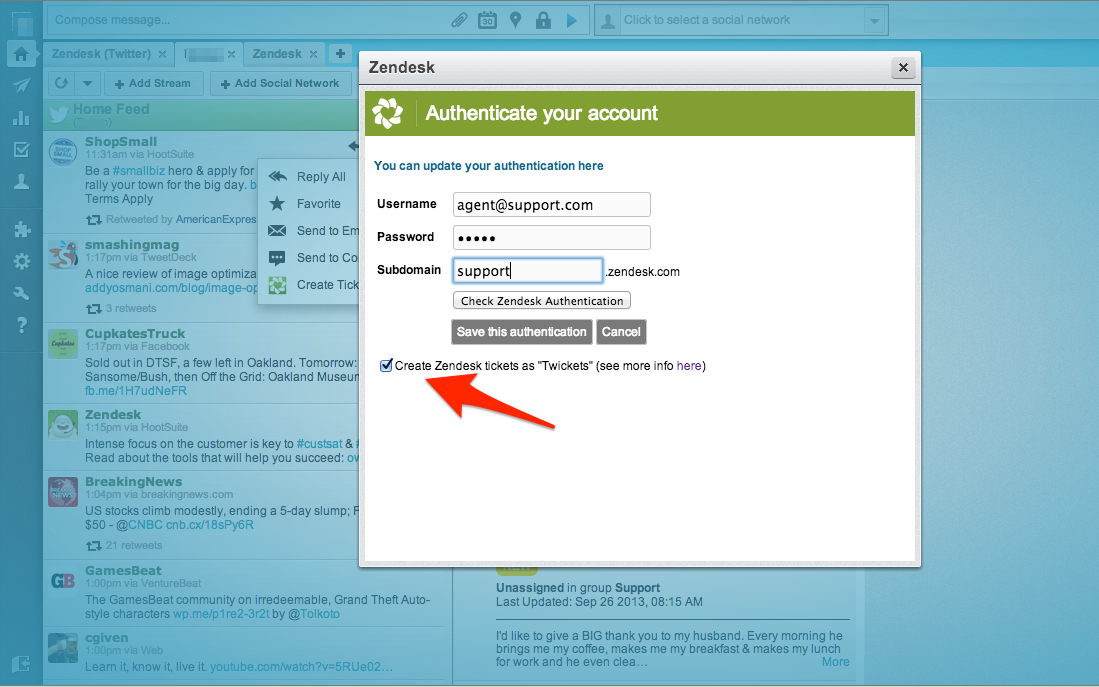This screenshot has height=687, width=1099.
Task: Click the refresh streams icon
Action: pos(62,83)
